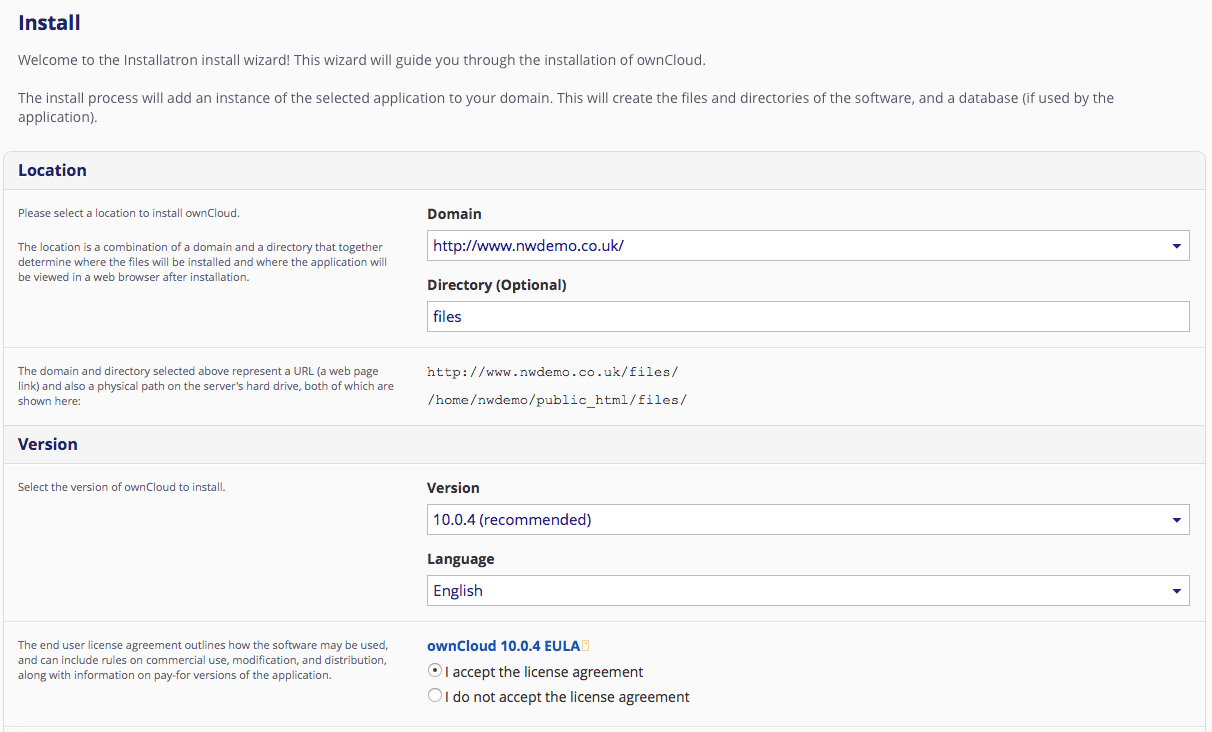Open the Version dropdown showing 10.0.4

coord(808,520)
